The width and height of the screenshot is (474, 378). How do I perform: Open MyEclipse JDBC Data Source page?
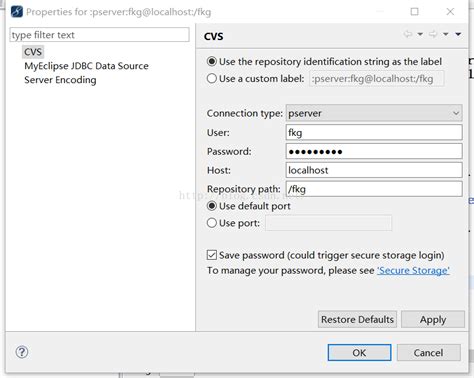86,66
